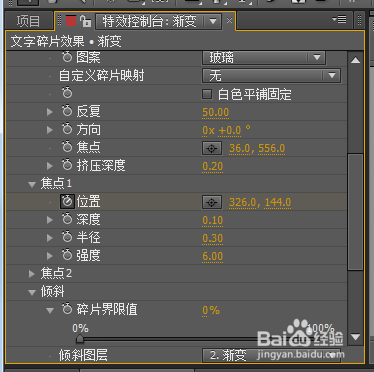
Task: Toggle stopwatch for 强度 property
Action: (67, 255)
